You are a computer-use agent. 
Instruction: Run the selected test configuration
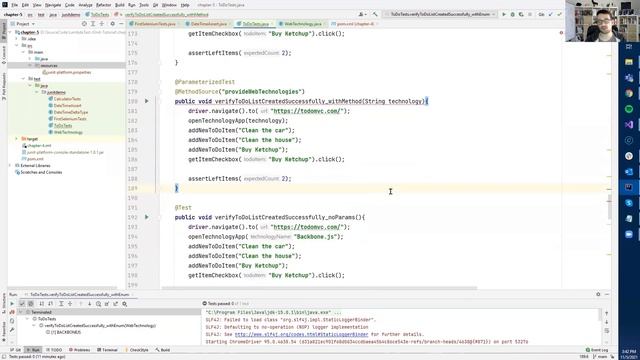(504, 14)
